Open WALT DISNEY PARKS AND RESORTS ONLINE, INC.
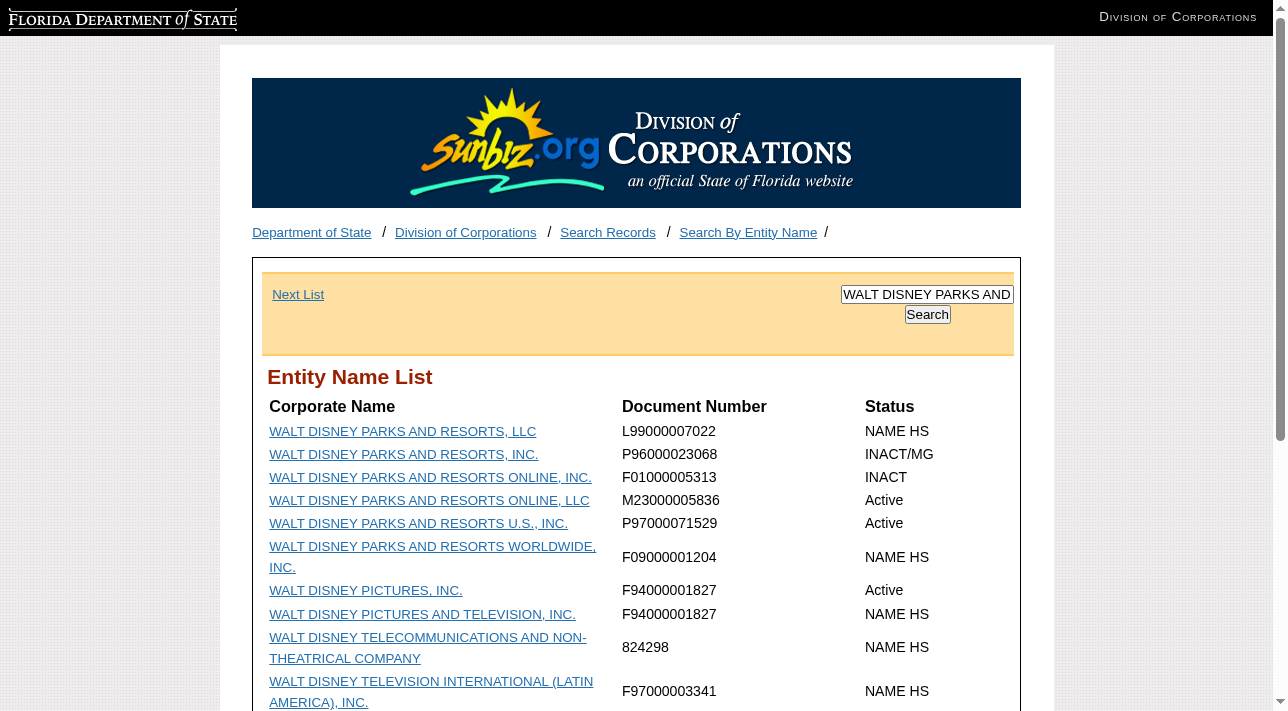Viewport: 1288px width, 711px height. [430, 478]
